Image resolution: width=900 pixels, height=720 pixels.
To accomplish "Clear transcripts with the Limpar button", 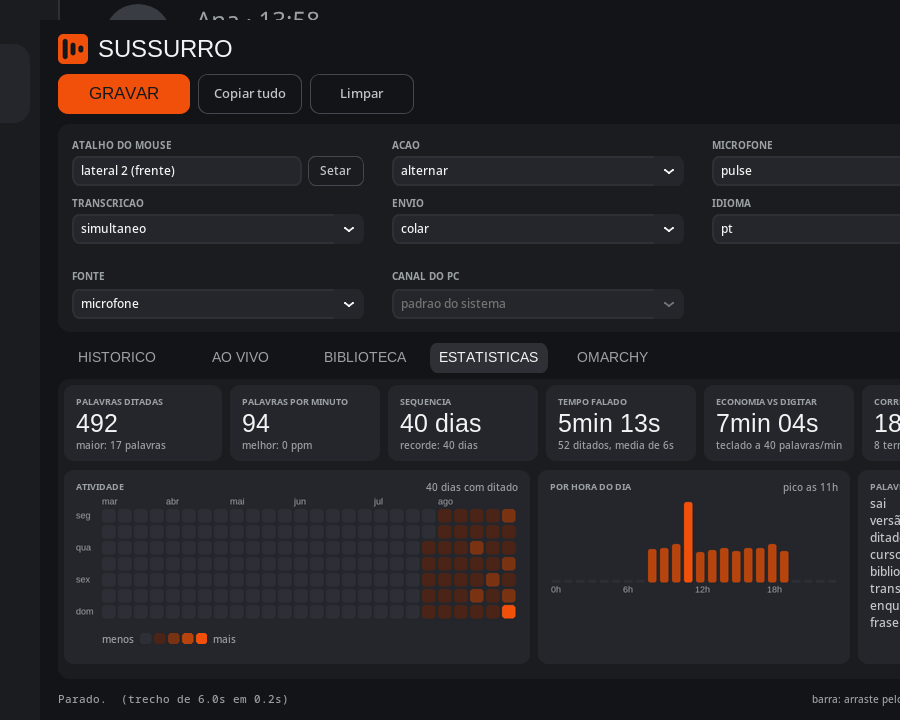I will pos(362,94).
